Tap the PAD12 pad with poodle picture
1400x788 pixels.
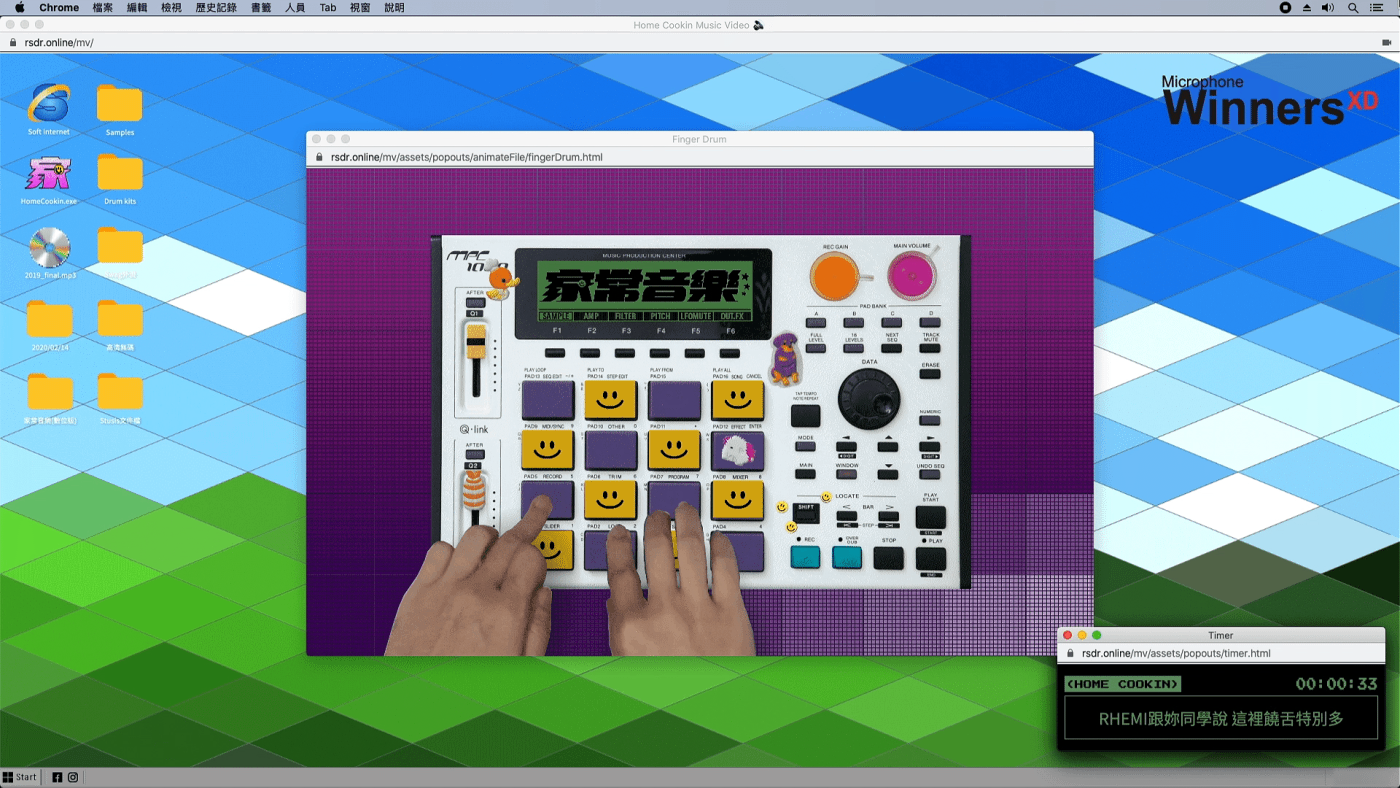pos(738,451)
